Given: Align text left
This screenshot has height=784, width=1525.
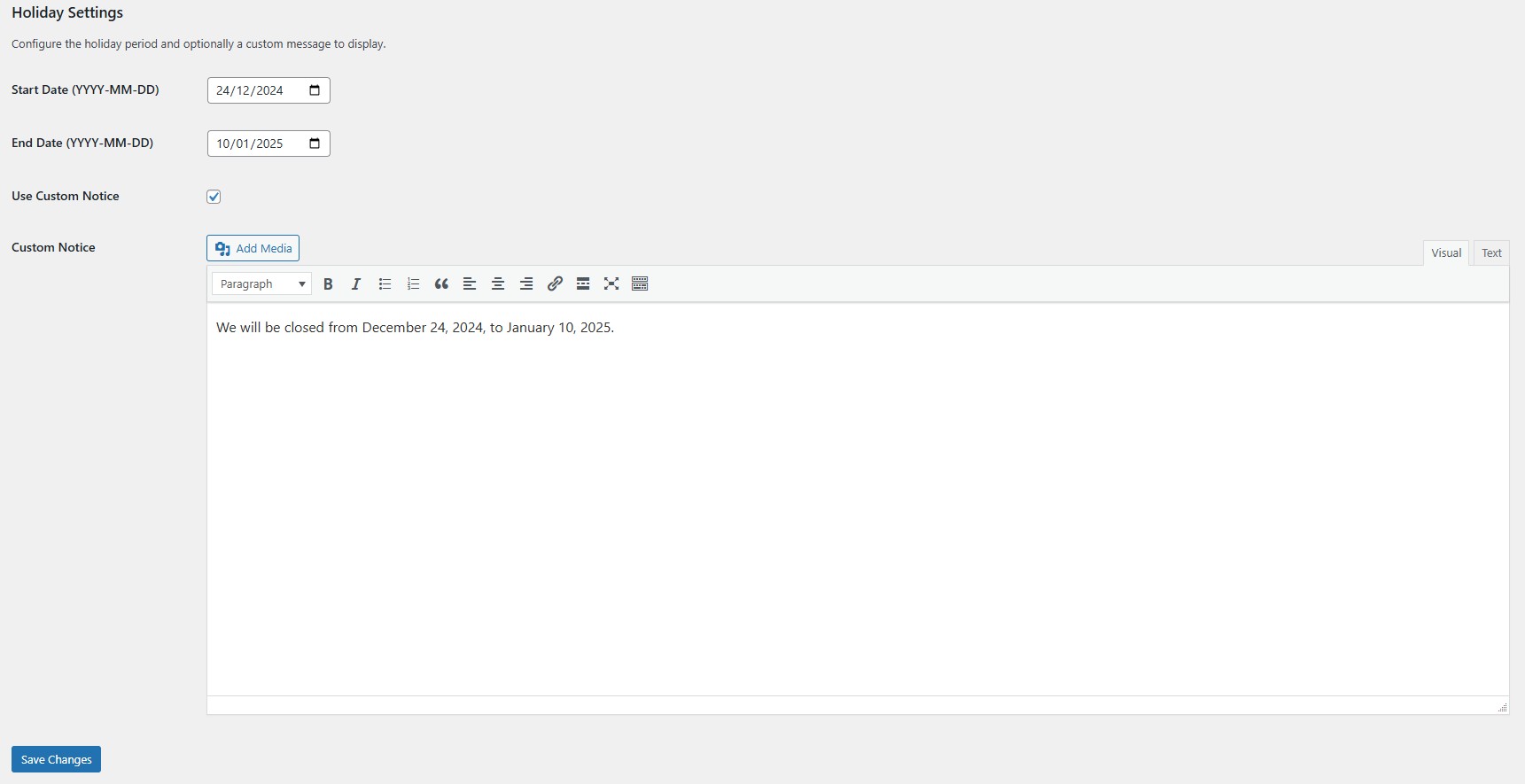Looking at the screenshot, I should pos(470,283).
